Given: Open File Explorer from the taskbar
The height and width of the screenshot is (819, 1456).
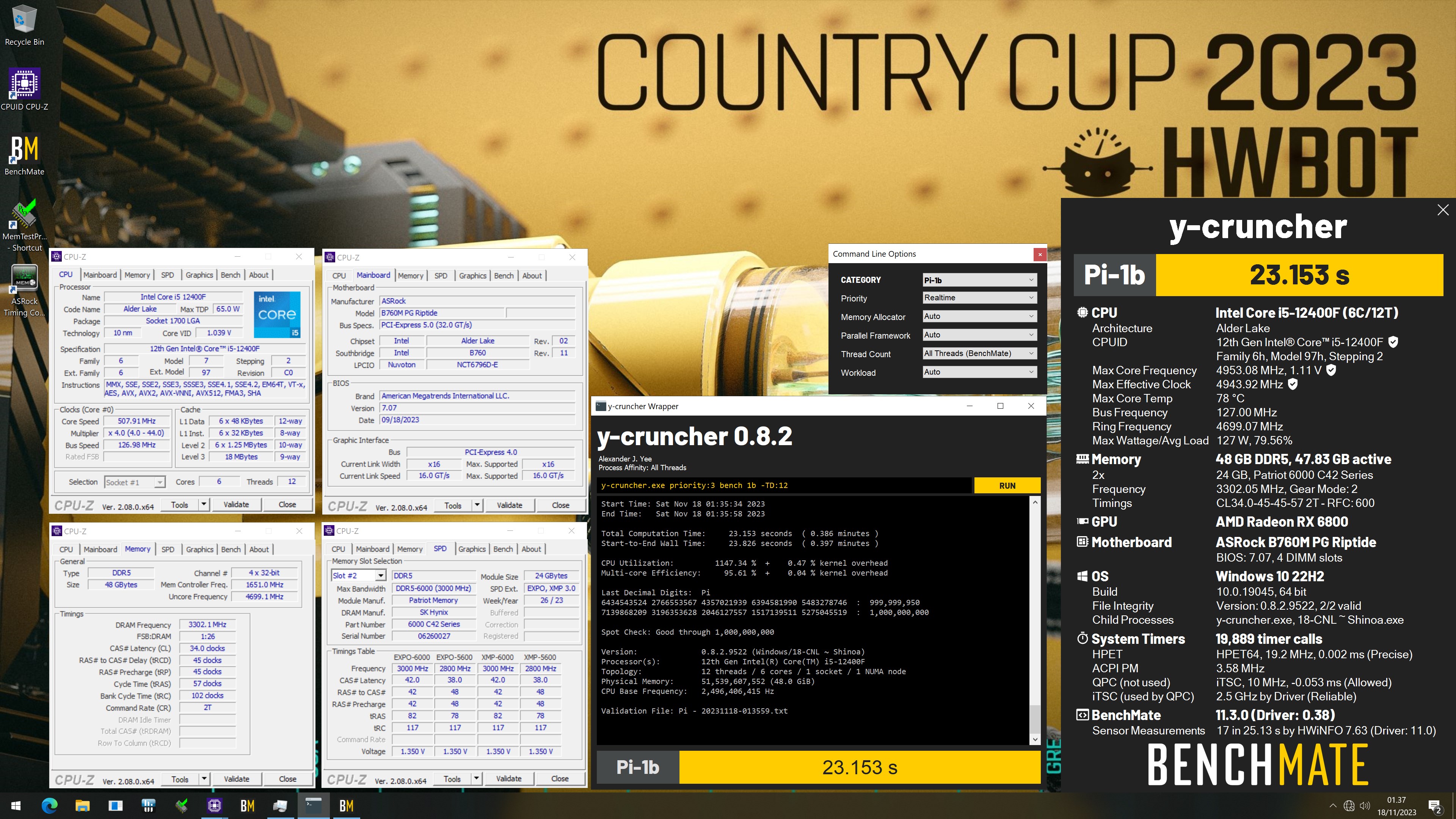Looking at the screenshot, I should 83,805.
